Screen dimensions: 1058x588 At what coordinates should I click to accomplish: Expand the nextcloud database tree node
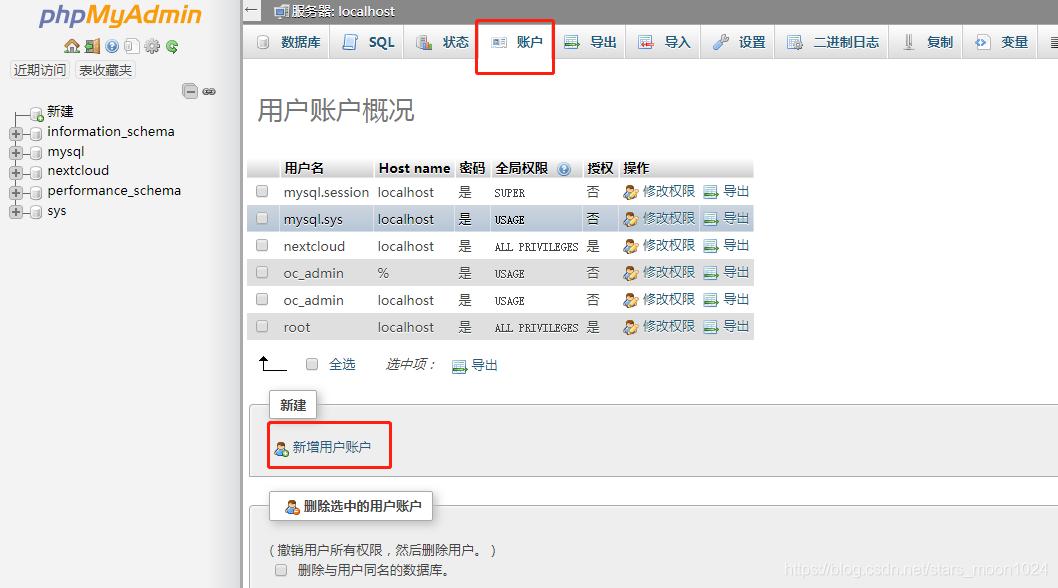pyautogui.click(x=15, y=171)
